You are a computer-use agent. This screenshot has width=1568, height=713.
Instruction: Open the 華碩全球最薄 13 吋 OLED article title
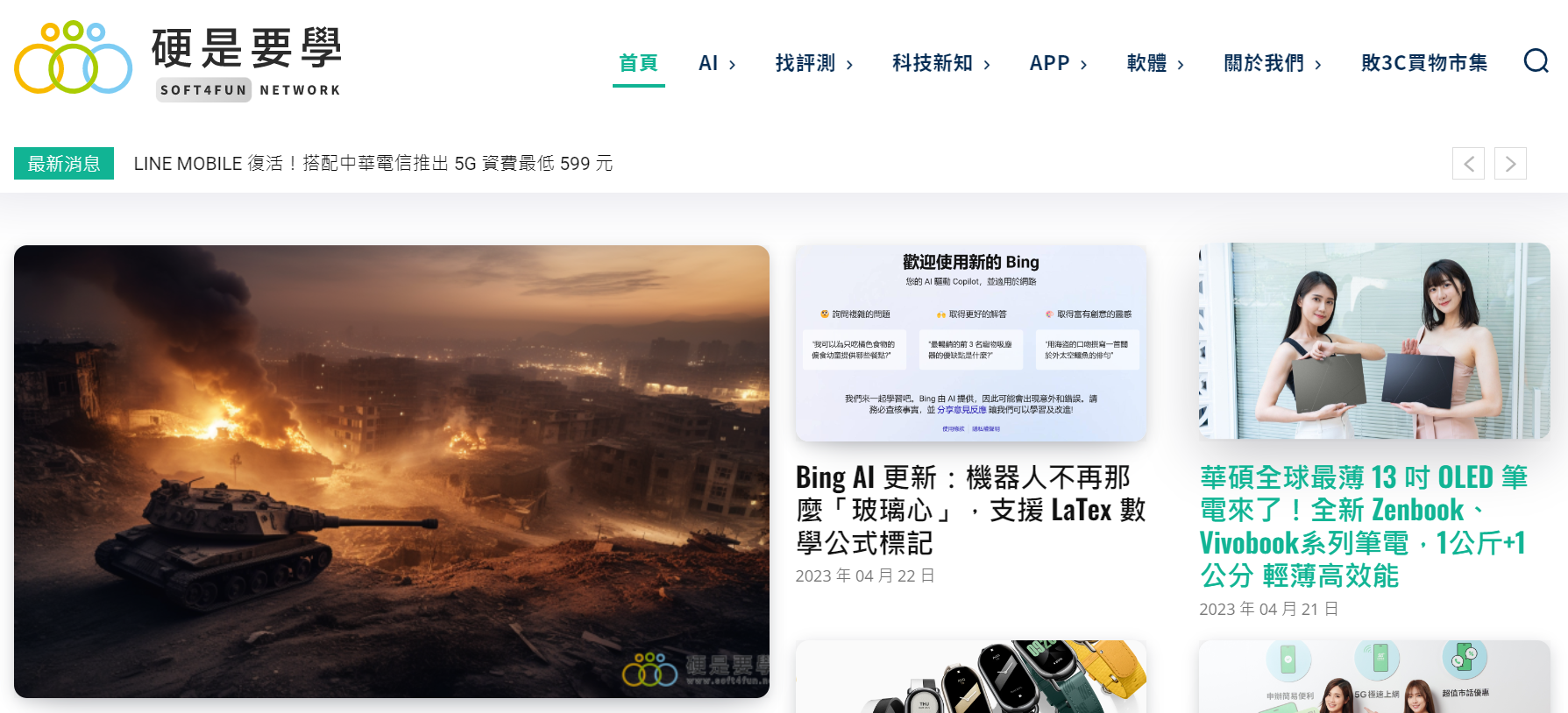(1364, 526)
